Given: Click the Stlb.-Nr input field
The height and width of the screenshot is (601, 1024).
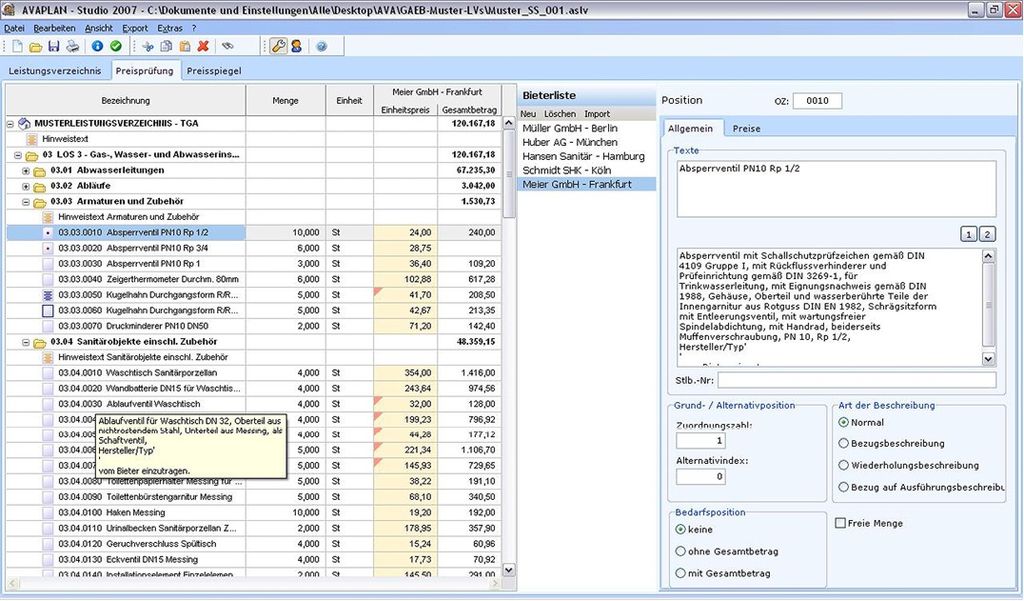Looking at the screenshot, I should [x=857, y=380].
